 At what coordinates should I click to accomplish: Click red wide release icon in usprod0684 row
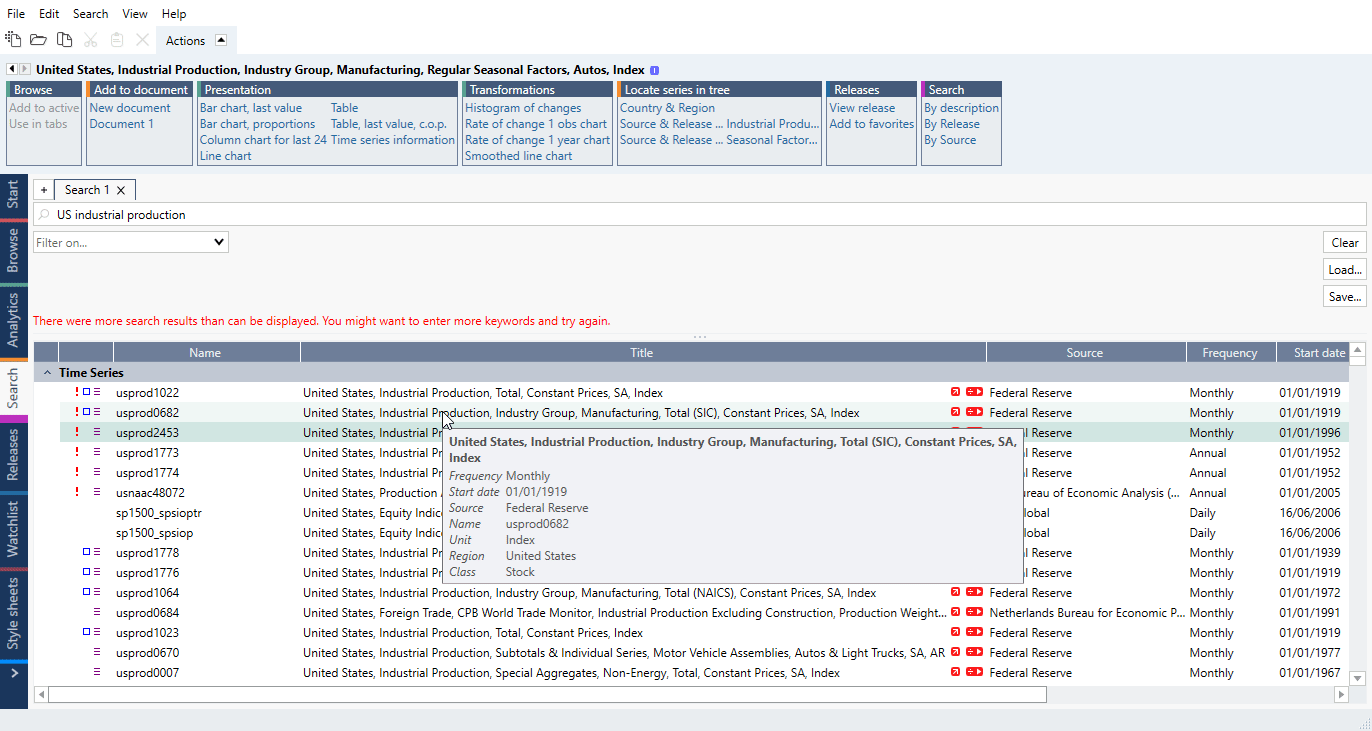click(974, 612)
